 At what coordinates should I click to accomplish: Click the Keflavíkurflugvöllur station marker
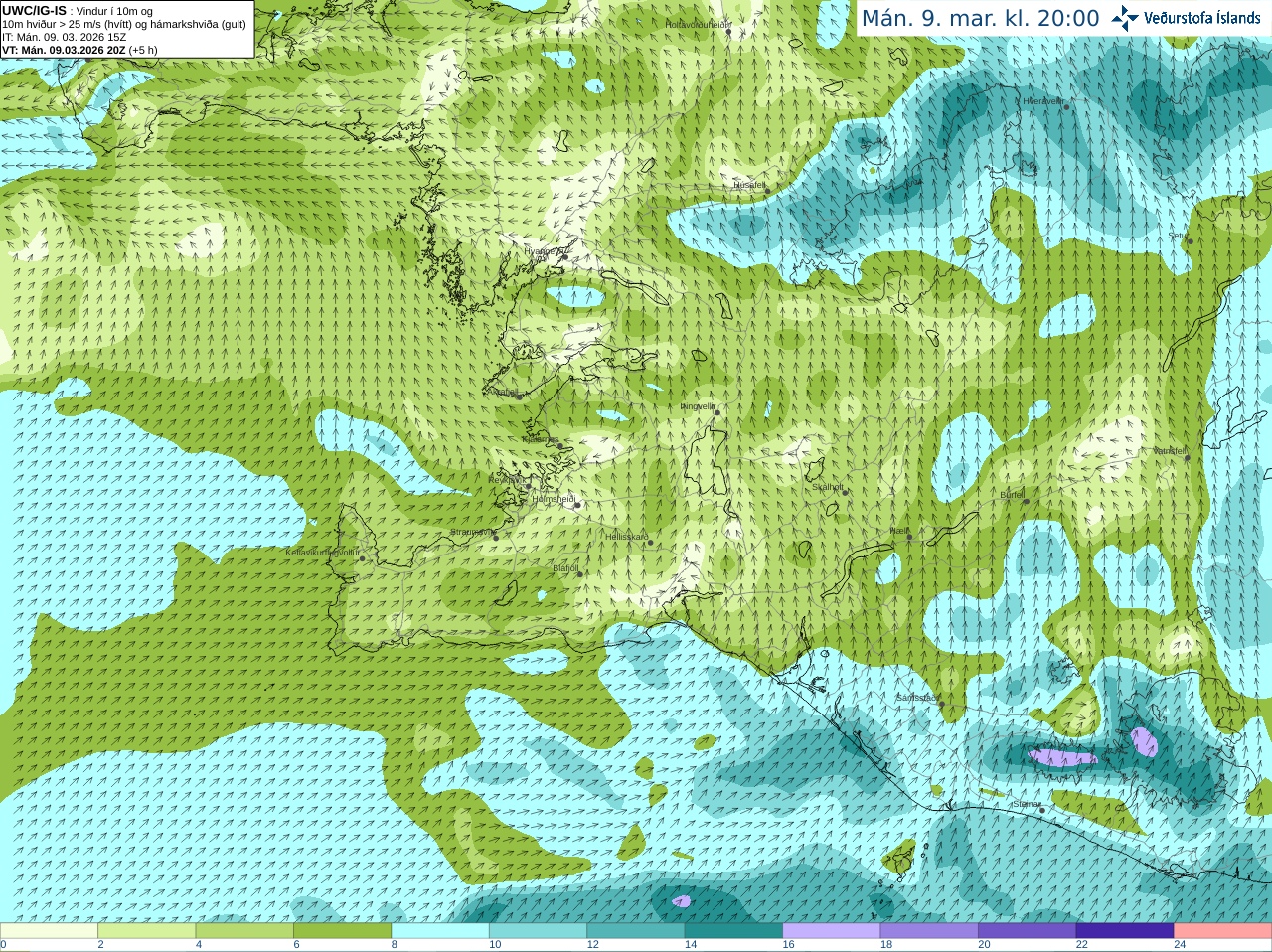(363, 558)
